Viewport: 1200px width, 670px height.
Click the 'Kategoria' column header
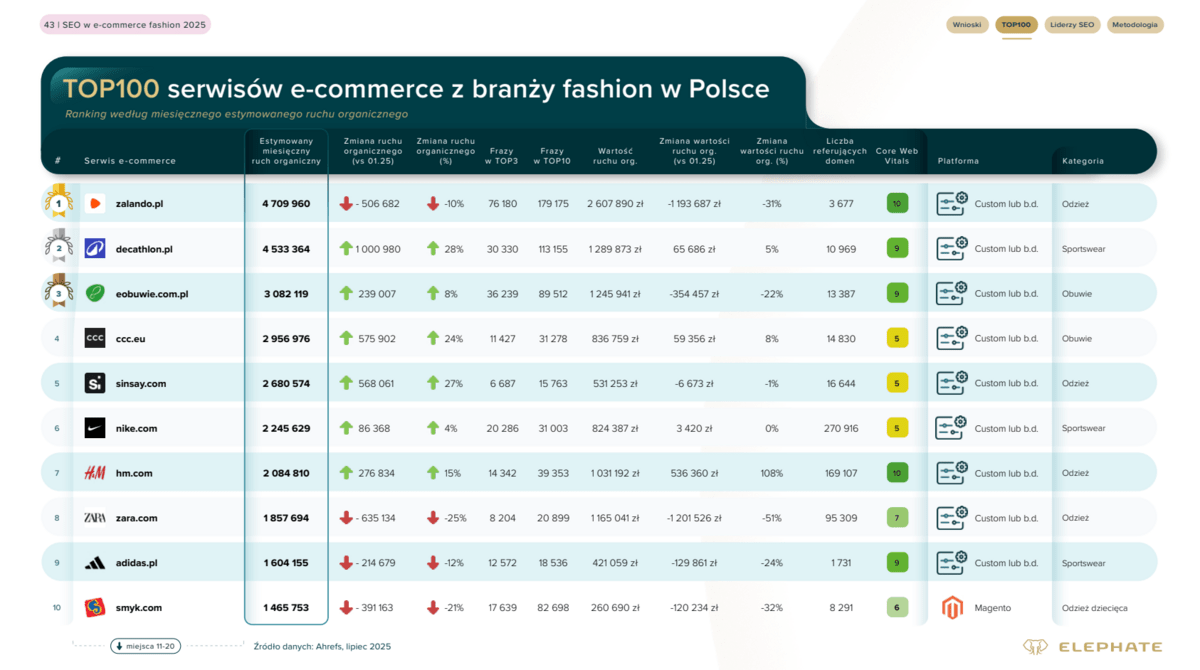(x=1083, y=161)
